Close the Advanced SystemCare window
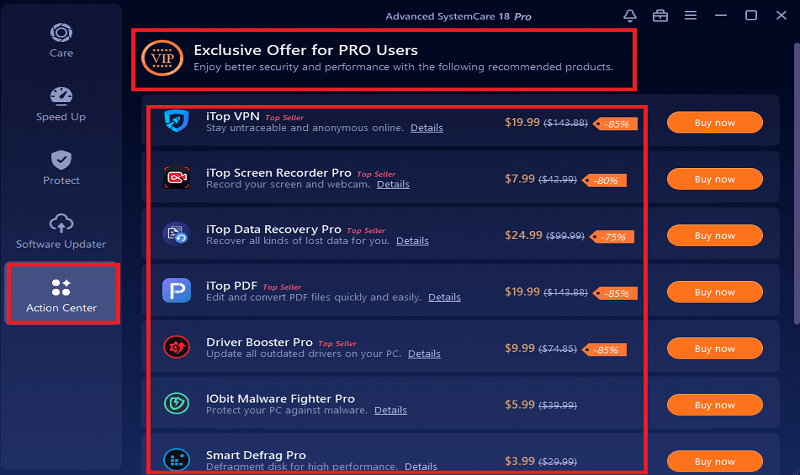The width and height of the screenshot is (800, 475). pos(781,16)
